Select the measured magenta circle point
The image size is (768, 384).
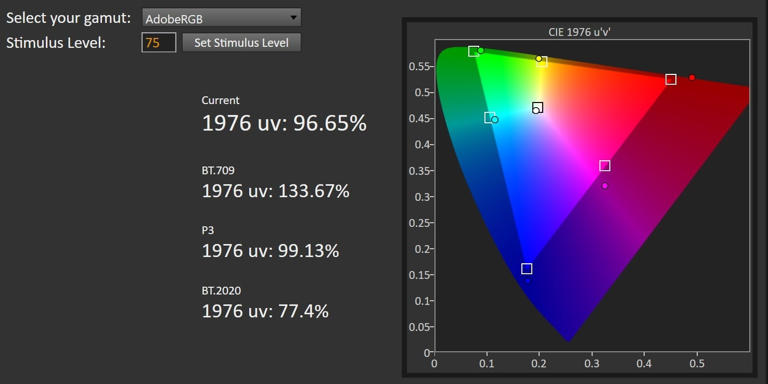point(605,186)
